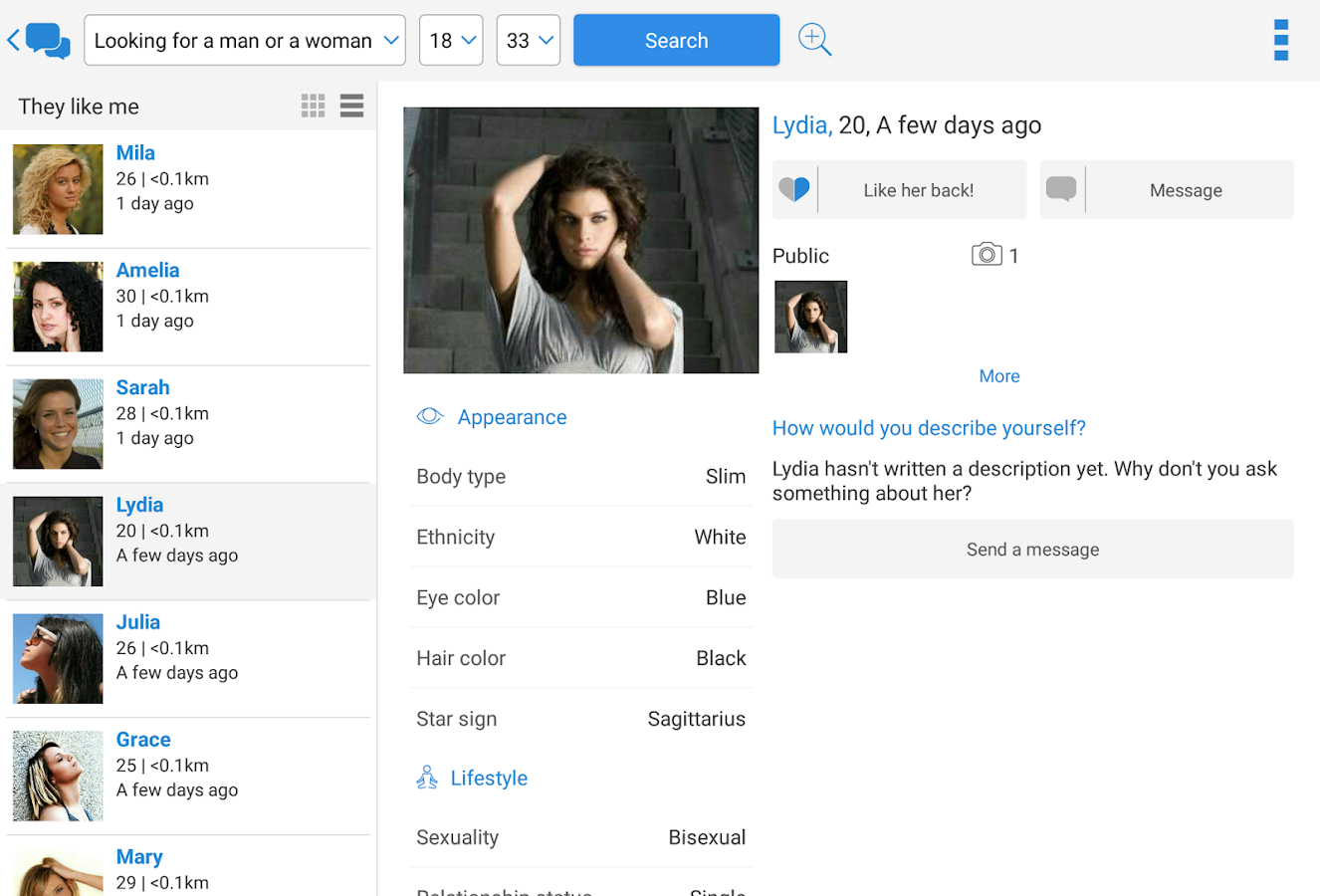Click the blue Search button
Image resolution: width=1320 pixels, height=896 pixels.
(677, 40)
